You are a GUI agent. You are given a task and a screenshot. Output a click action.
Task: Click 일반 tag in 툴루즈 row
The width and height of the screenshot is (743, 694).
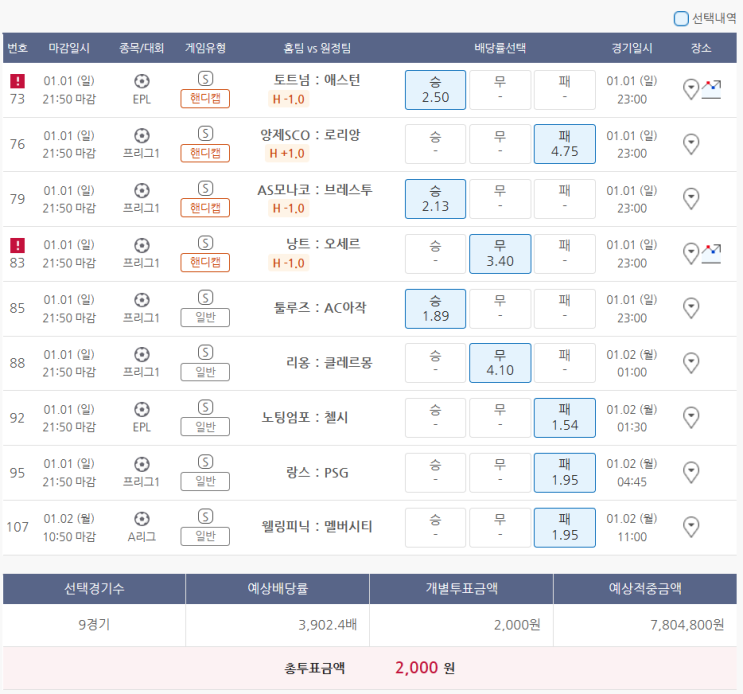[x=205, y=317]
